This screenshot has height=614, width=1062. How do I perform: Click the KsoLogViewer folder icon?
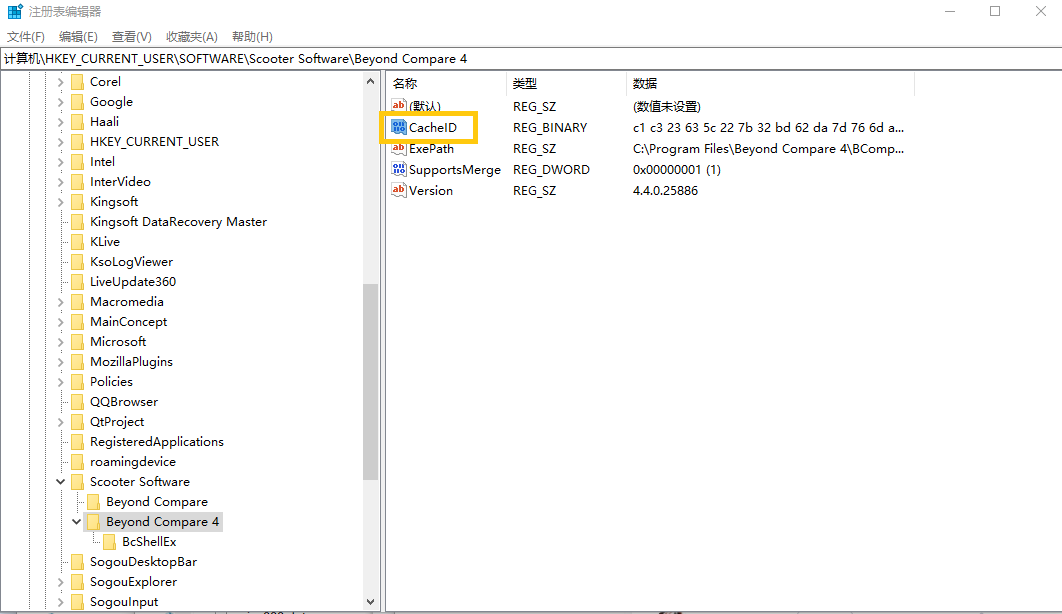click(x=78, y=261)
